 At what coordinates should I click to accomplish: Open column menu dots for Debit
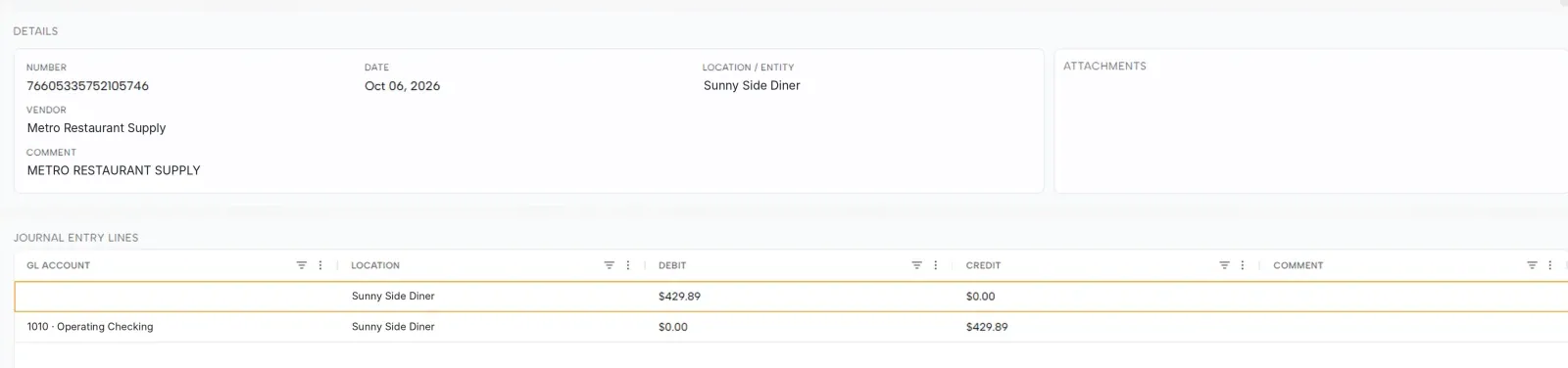tap(936, 265)
